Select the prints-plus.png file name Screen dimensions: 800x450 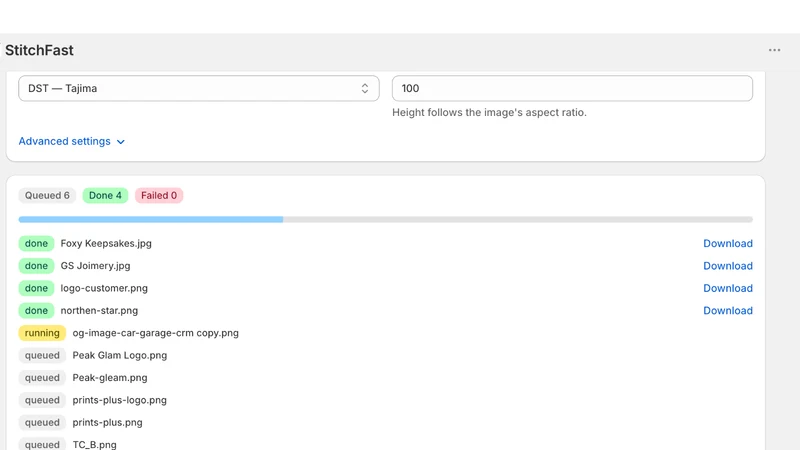coord(107,423)
